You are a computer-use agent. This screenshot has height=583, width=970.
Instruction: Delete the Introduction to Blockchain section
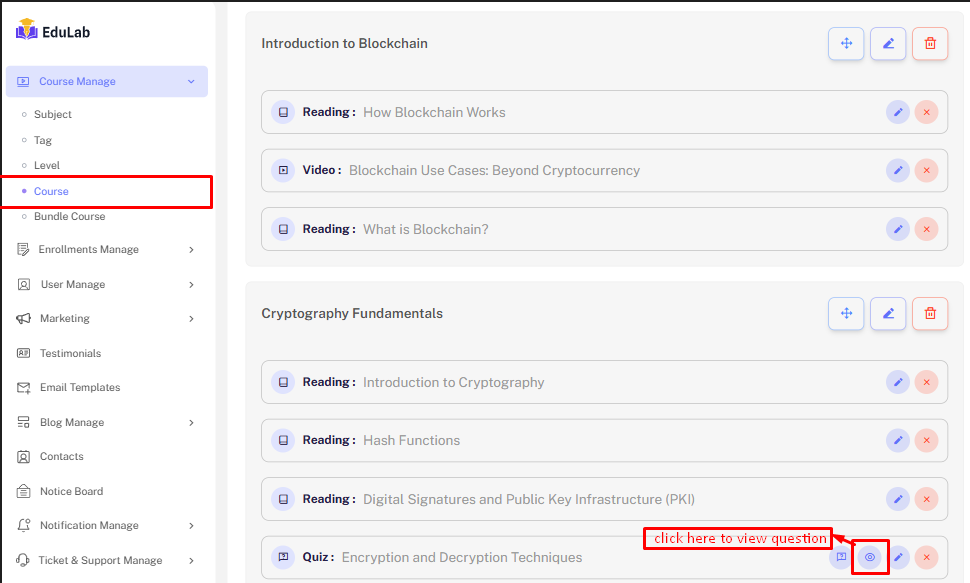pos(930,44)
